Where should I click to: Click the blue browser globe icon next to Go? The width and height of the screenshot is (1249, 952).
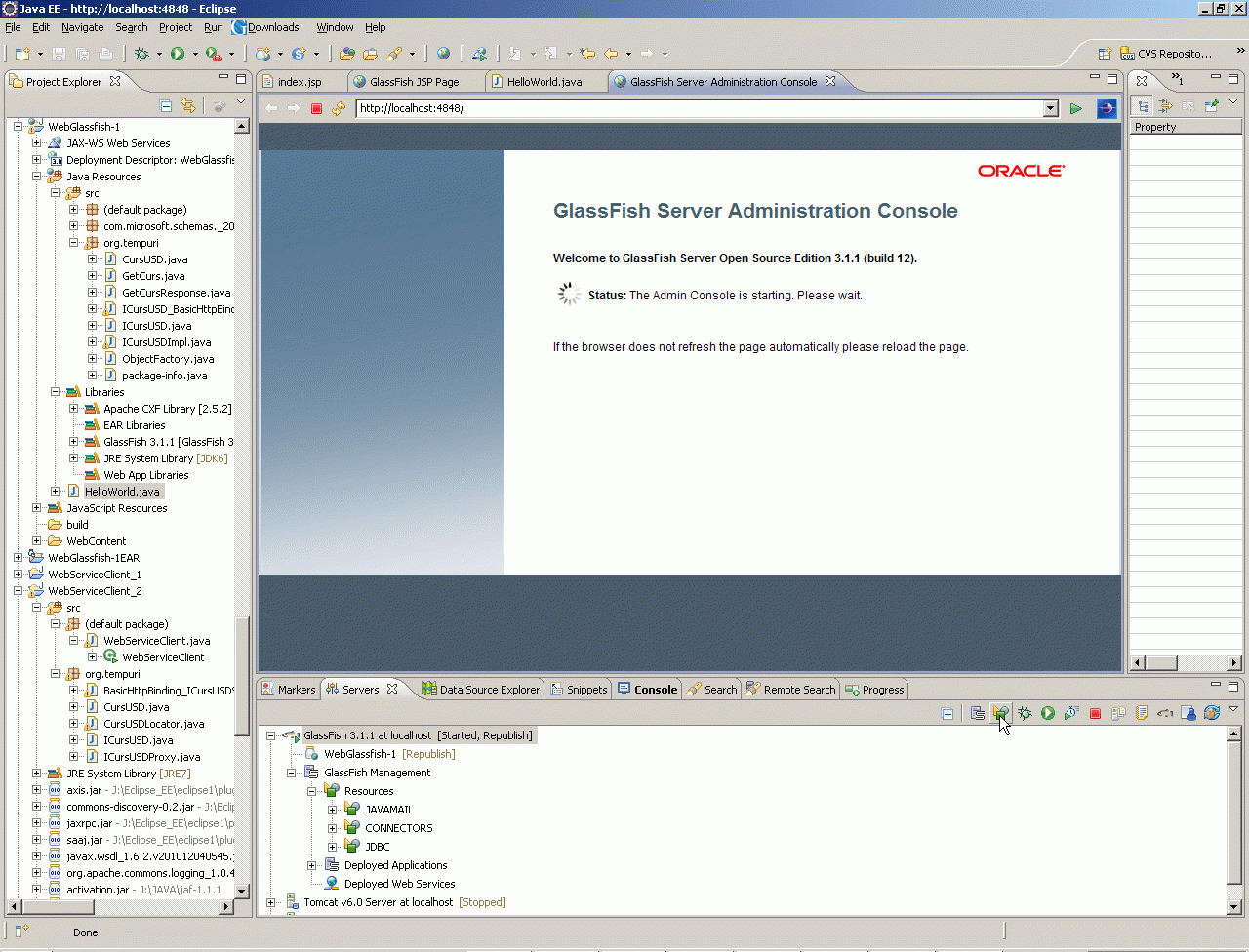click(1107, 108)
